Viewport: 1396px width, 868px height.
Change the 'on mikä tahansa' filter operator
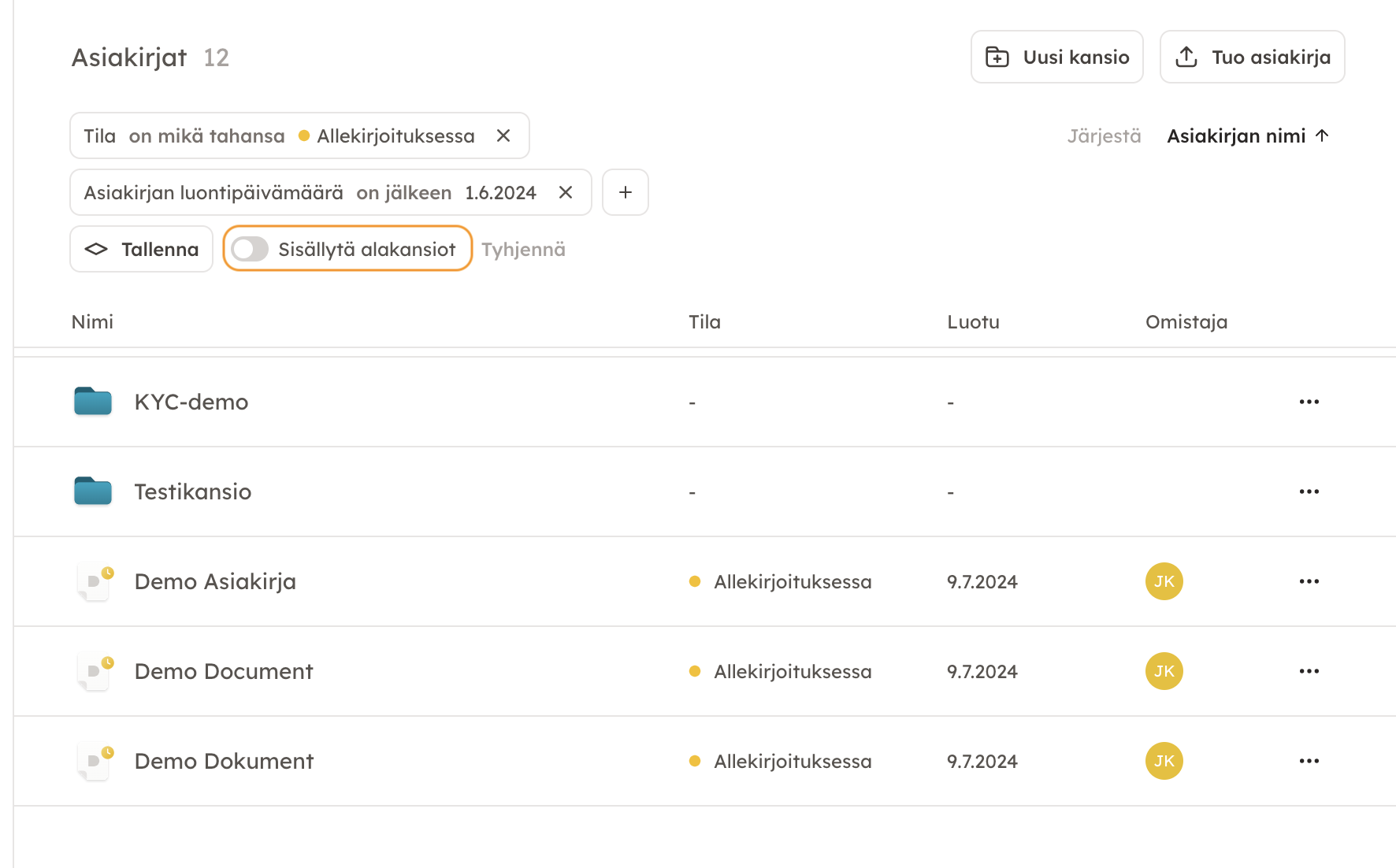tap(206, 136)
